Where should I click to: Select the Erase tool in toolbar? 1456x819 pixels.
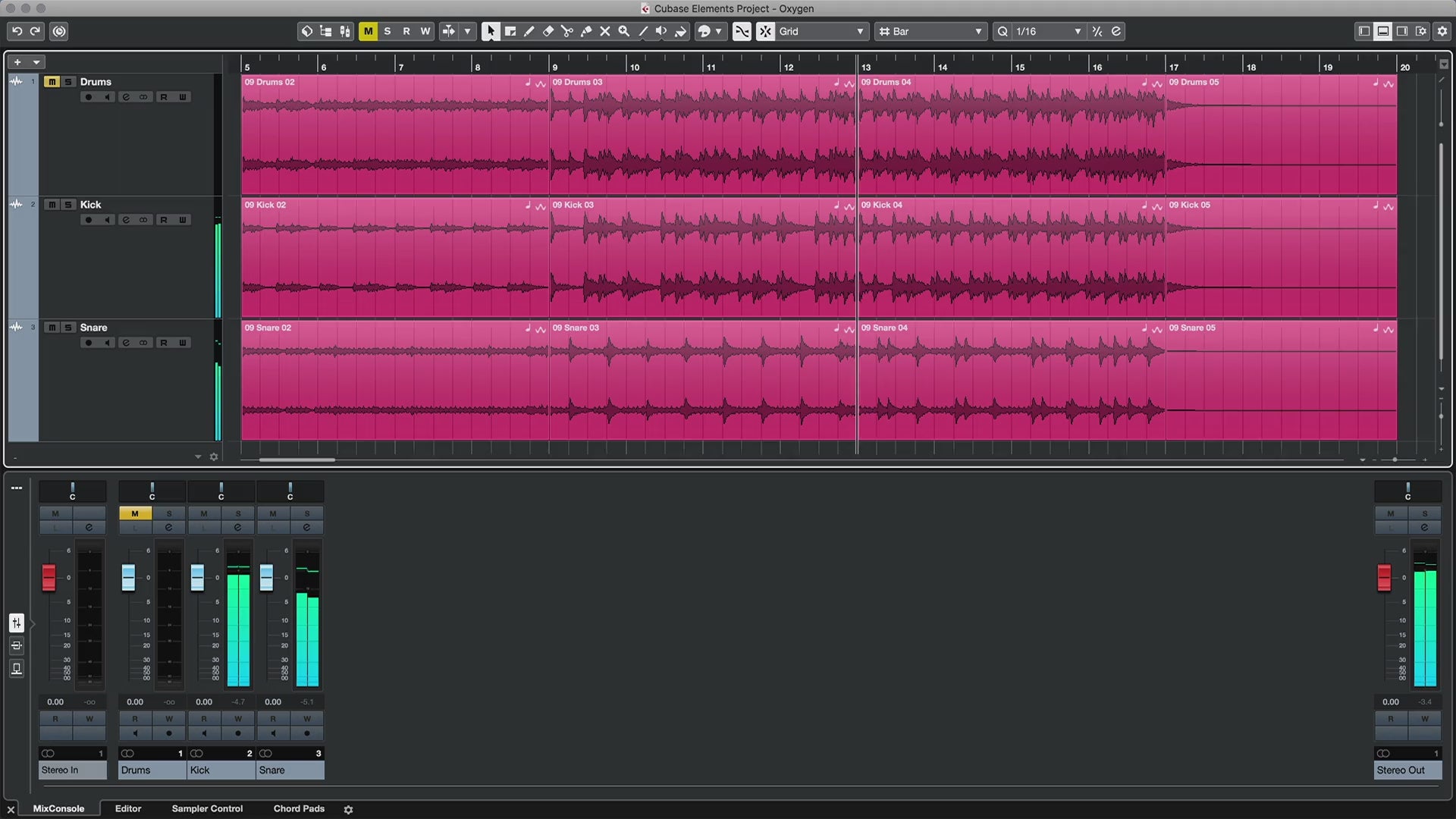pos(548,31)
